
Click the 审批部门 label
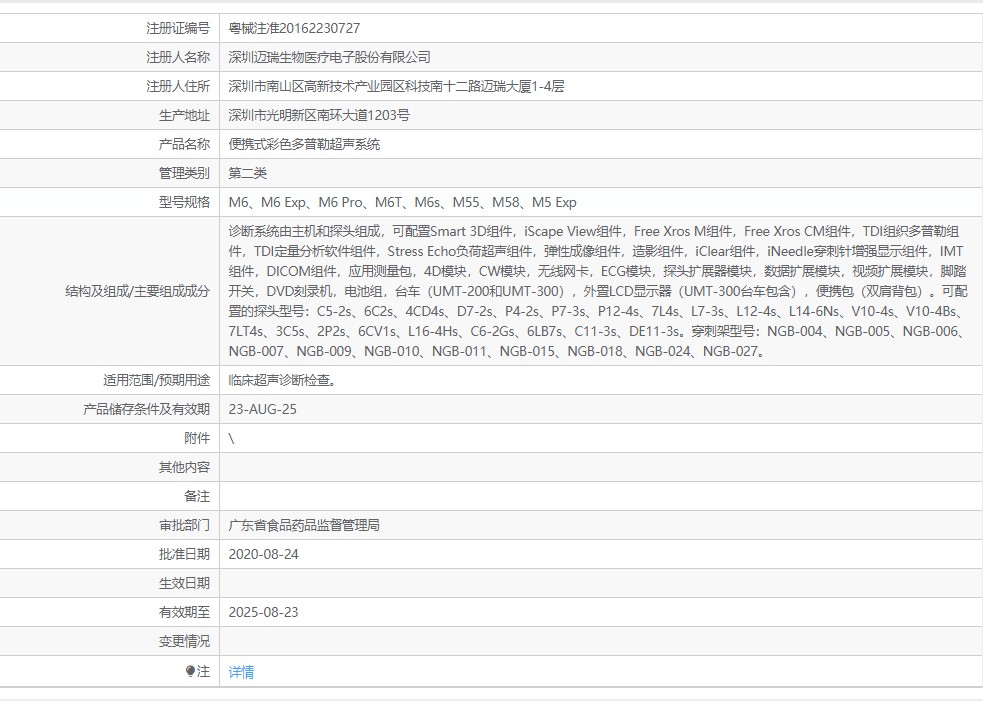tap(184, 525)
